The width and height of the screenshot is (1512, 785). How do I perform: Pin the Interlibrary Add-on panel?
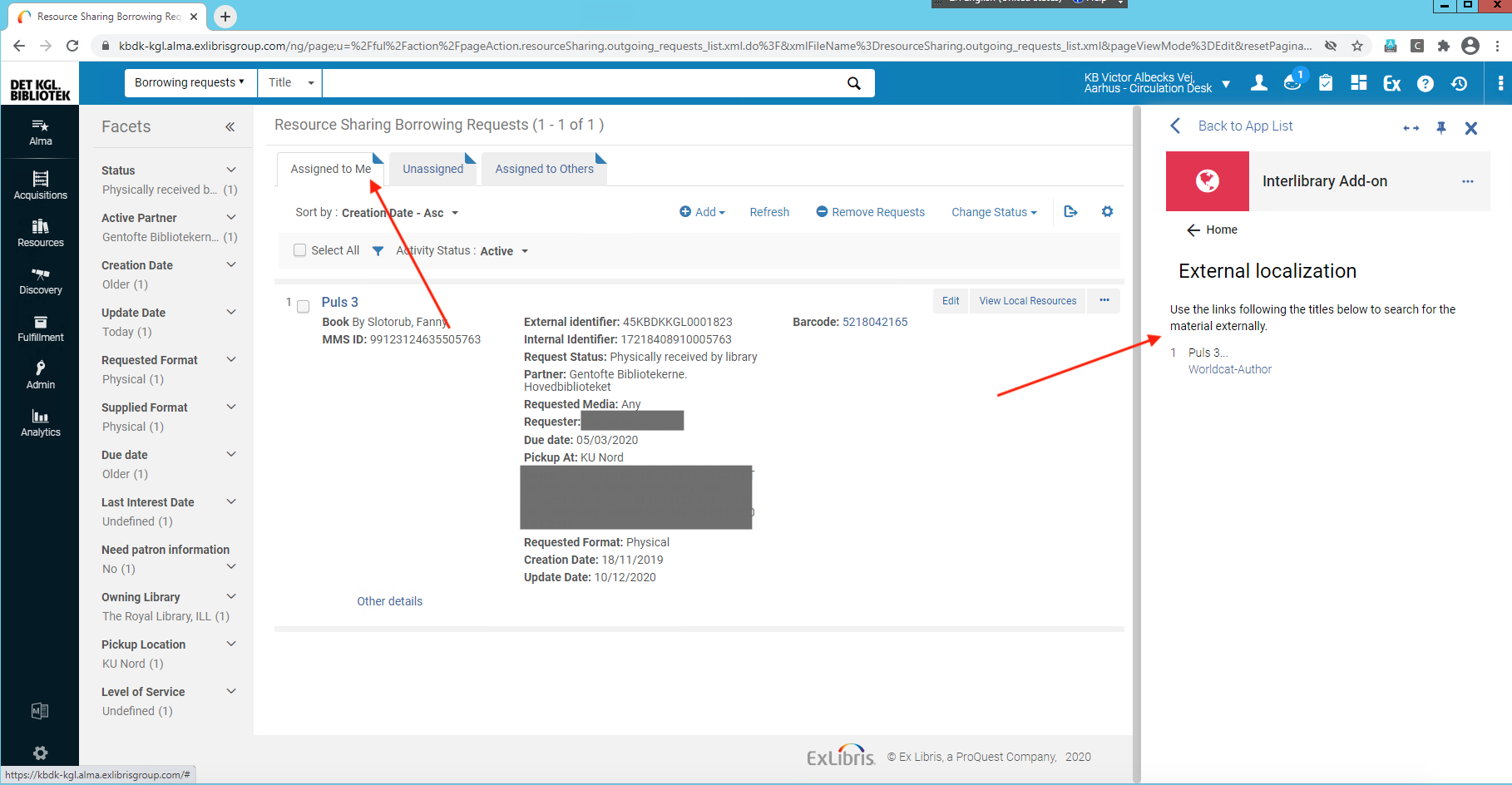coord(1441,127)
